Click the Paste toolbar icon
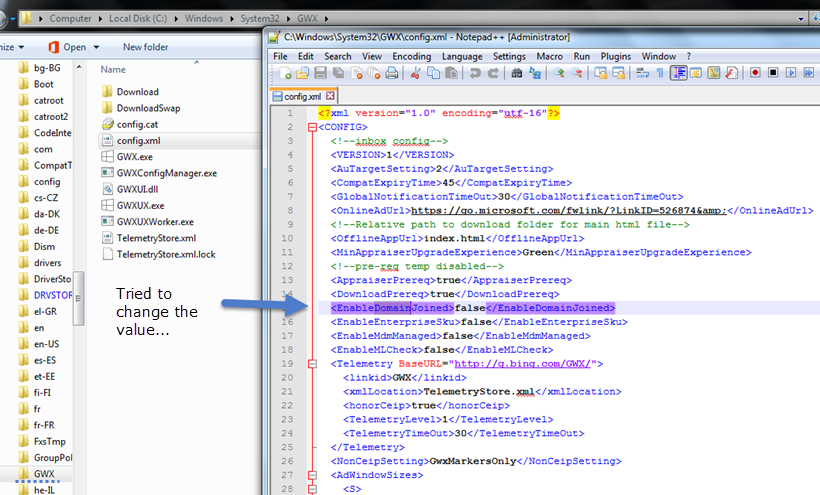The width and height of the screenshot is (820, 495). pyautogui.click(x=451, y=73)
